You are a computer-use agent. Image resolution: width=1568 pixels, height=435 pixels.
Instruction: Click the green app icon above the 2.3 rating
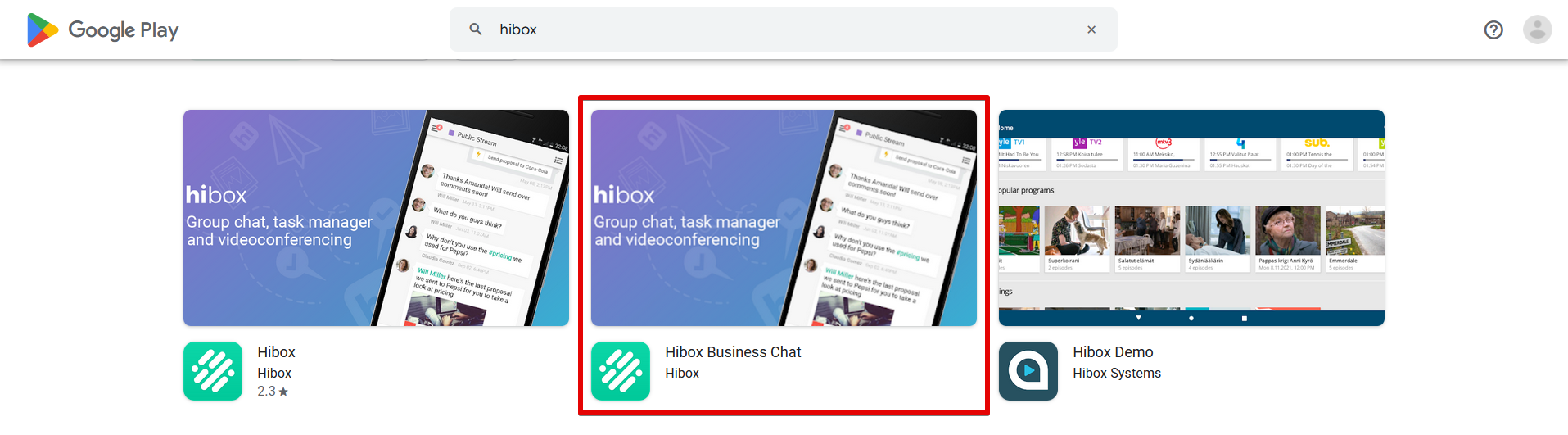coord(213,371)
